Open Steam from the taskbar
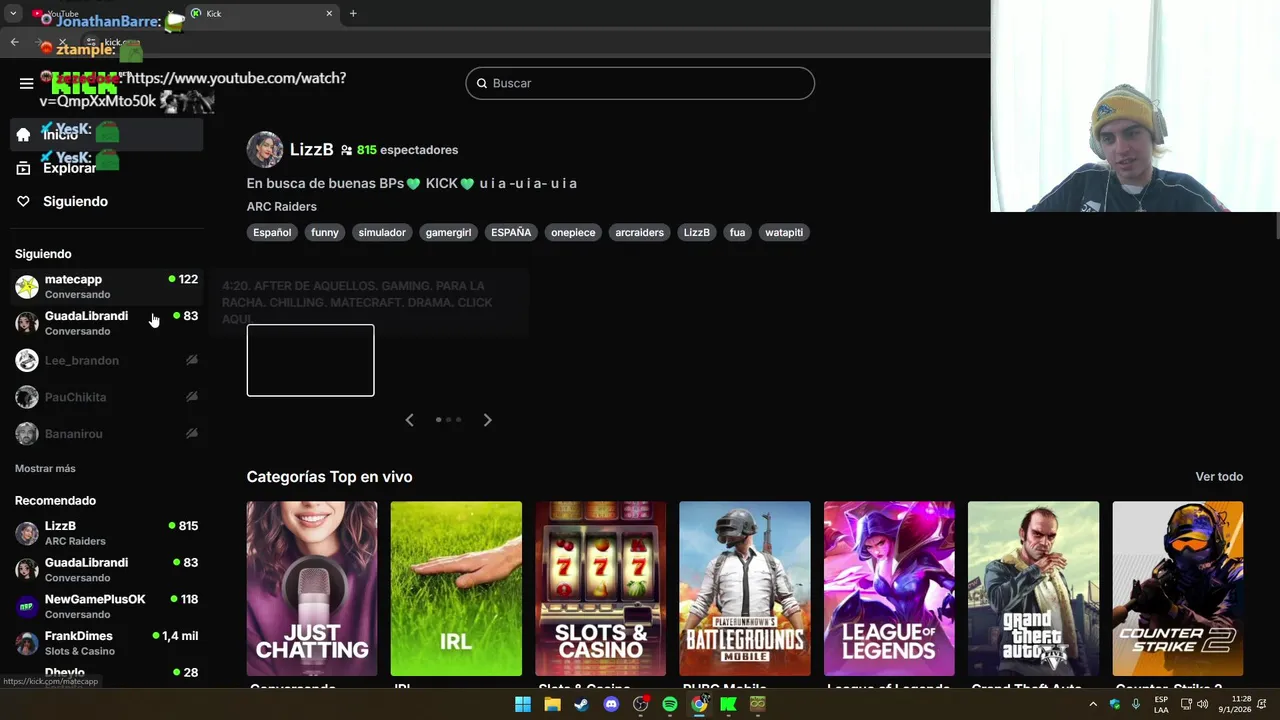 (581, 704)
